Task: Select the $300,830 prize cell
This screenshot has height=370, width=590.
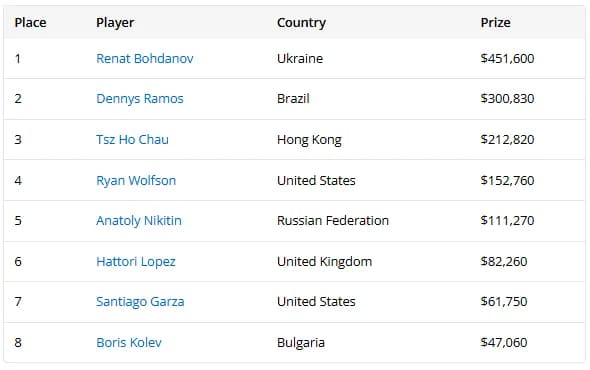Action: (507, 99)
